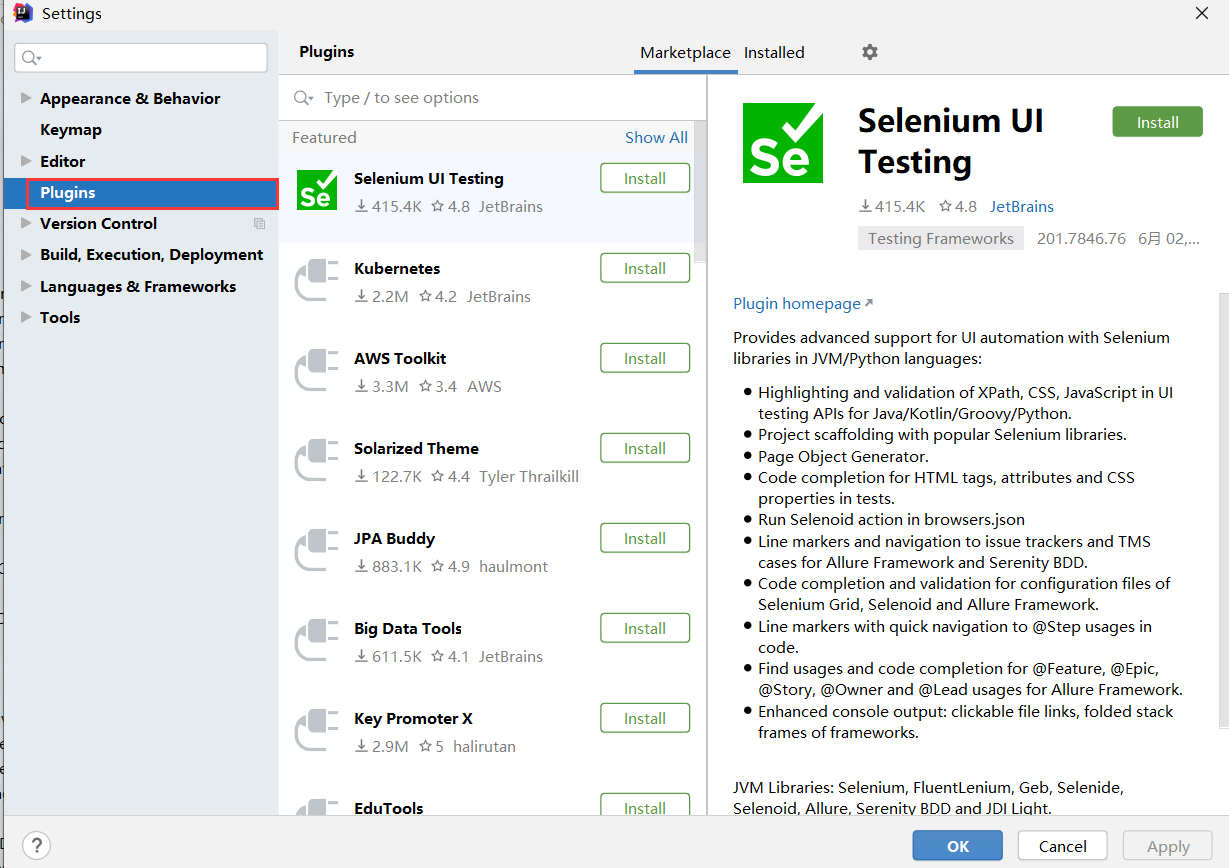Click the Key Promoter X plugin icon

317,730
